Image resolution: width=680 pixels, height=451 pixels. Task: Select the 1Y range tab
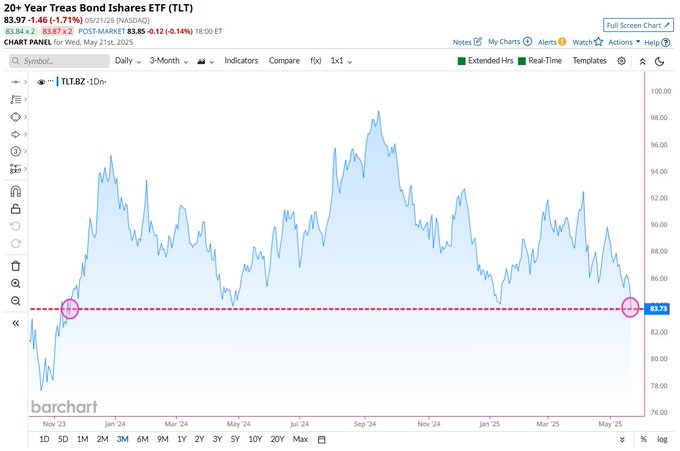tap(182, 439)
